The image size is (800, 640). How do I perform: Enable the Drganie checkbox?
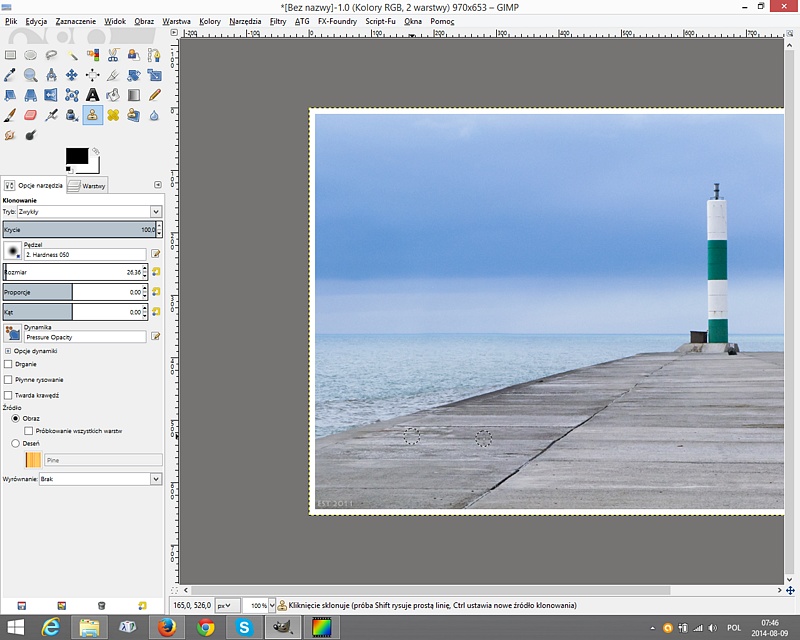pyautogui.click(x=8, y=364)
